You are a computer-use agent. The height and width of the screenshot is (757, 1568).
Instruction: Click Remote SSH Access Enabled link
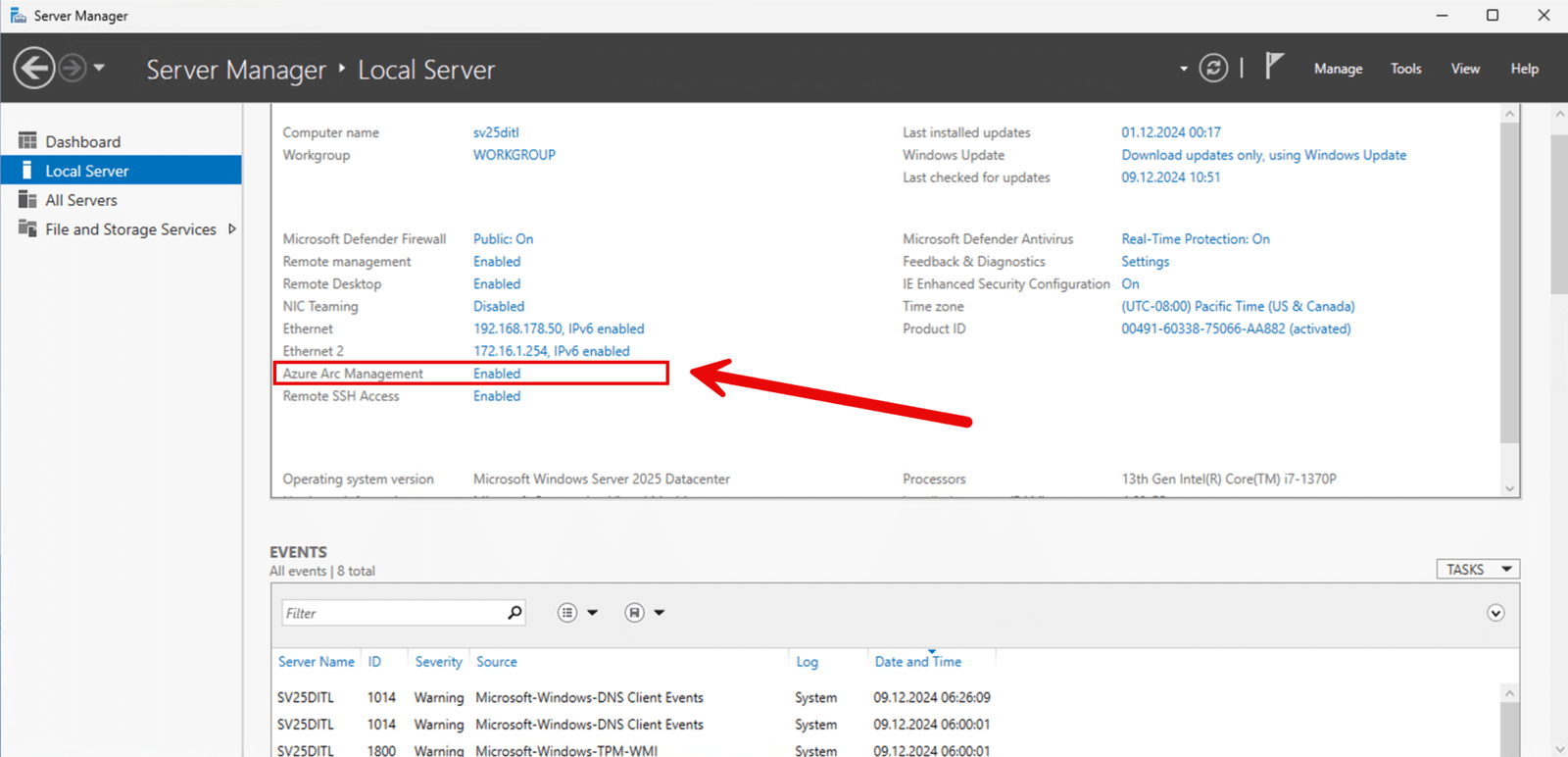pos(497,396)
